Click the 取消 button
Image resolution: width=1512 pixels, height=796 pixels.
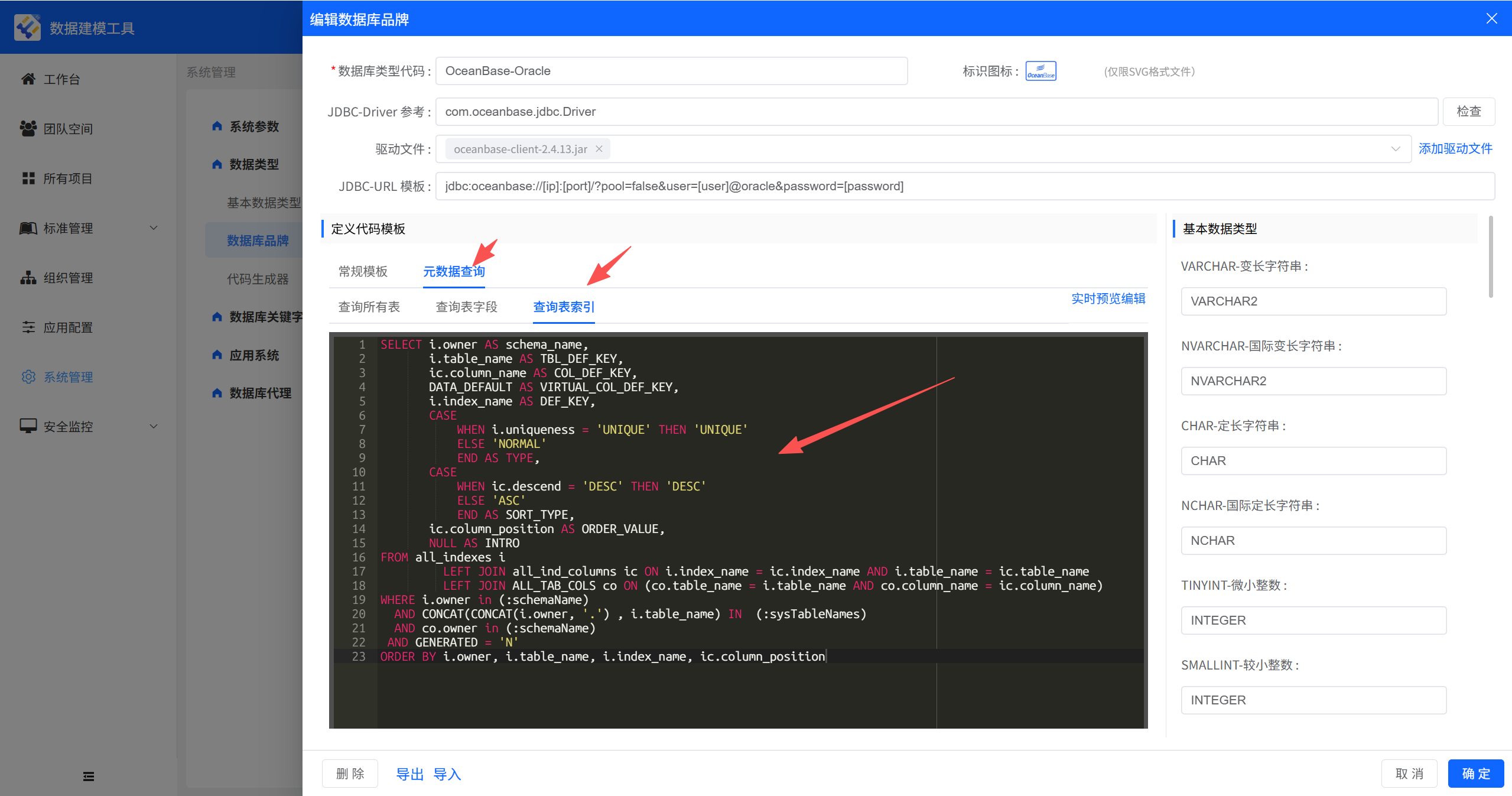click(1409, 774)
